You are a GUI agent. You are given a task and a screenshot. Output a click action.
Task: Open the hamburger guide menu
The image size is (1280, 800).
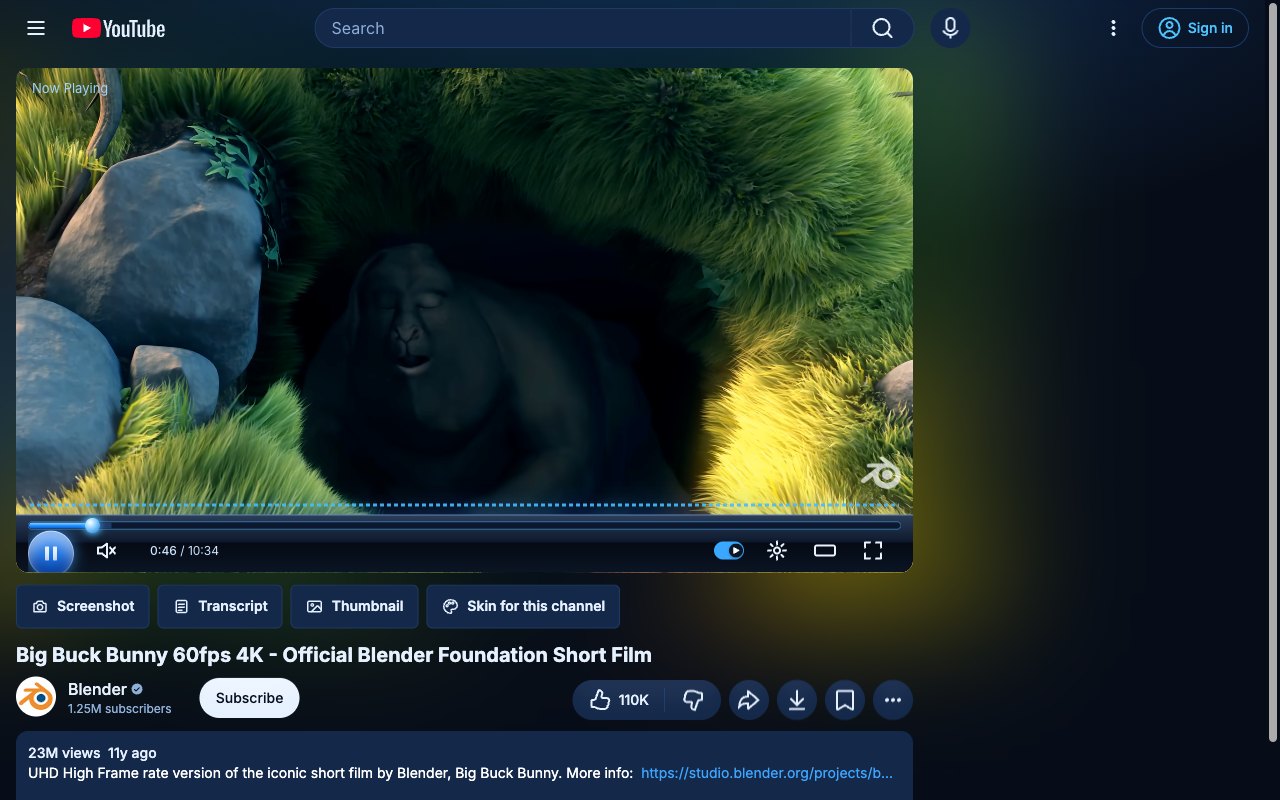(36, 28)
